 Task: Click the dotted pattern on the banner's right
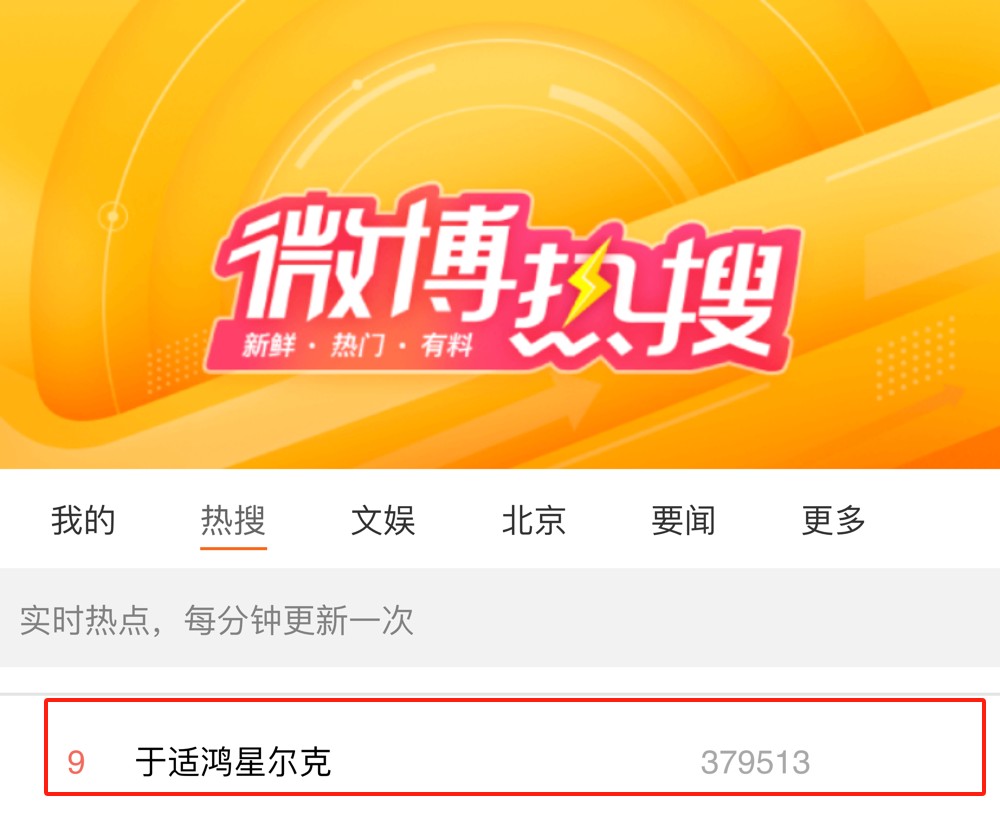(x=916, y=357)
